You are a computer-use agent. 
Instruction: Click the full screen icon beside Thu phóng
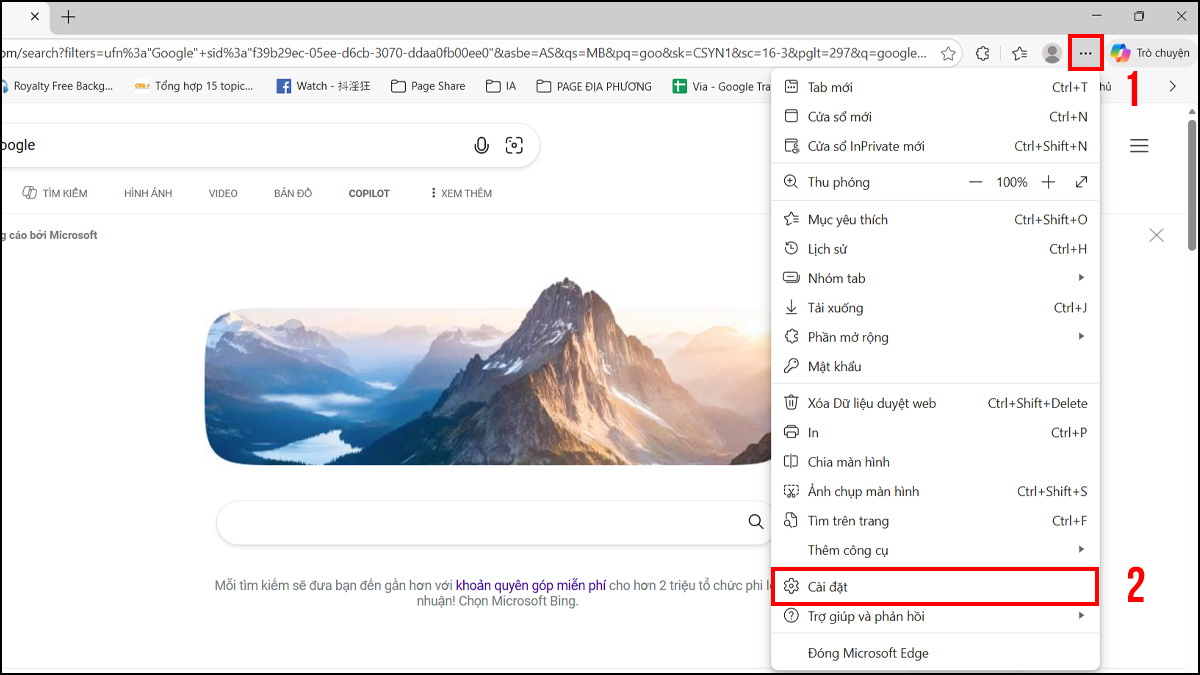click(1081, 182)
